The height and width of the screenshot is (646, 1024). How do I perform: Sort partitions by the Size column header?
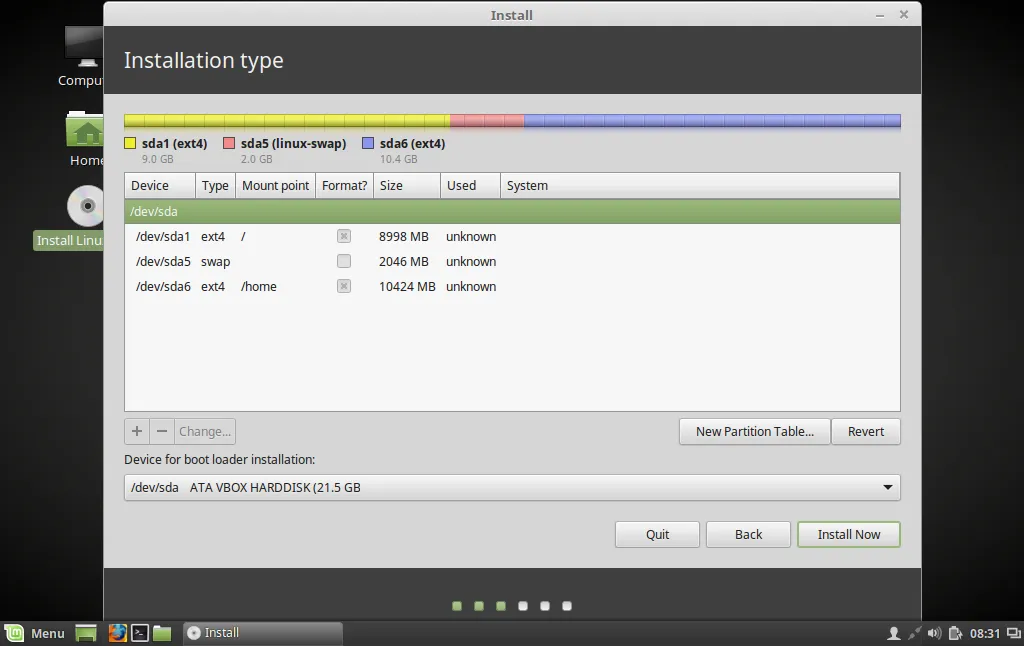click(x=407, y=186)
